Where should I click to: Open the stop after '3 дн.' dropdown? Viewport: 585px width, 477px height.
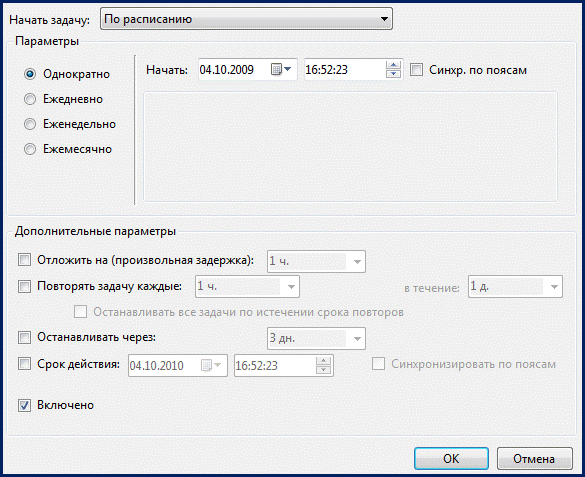tap(316, 338)
